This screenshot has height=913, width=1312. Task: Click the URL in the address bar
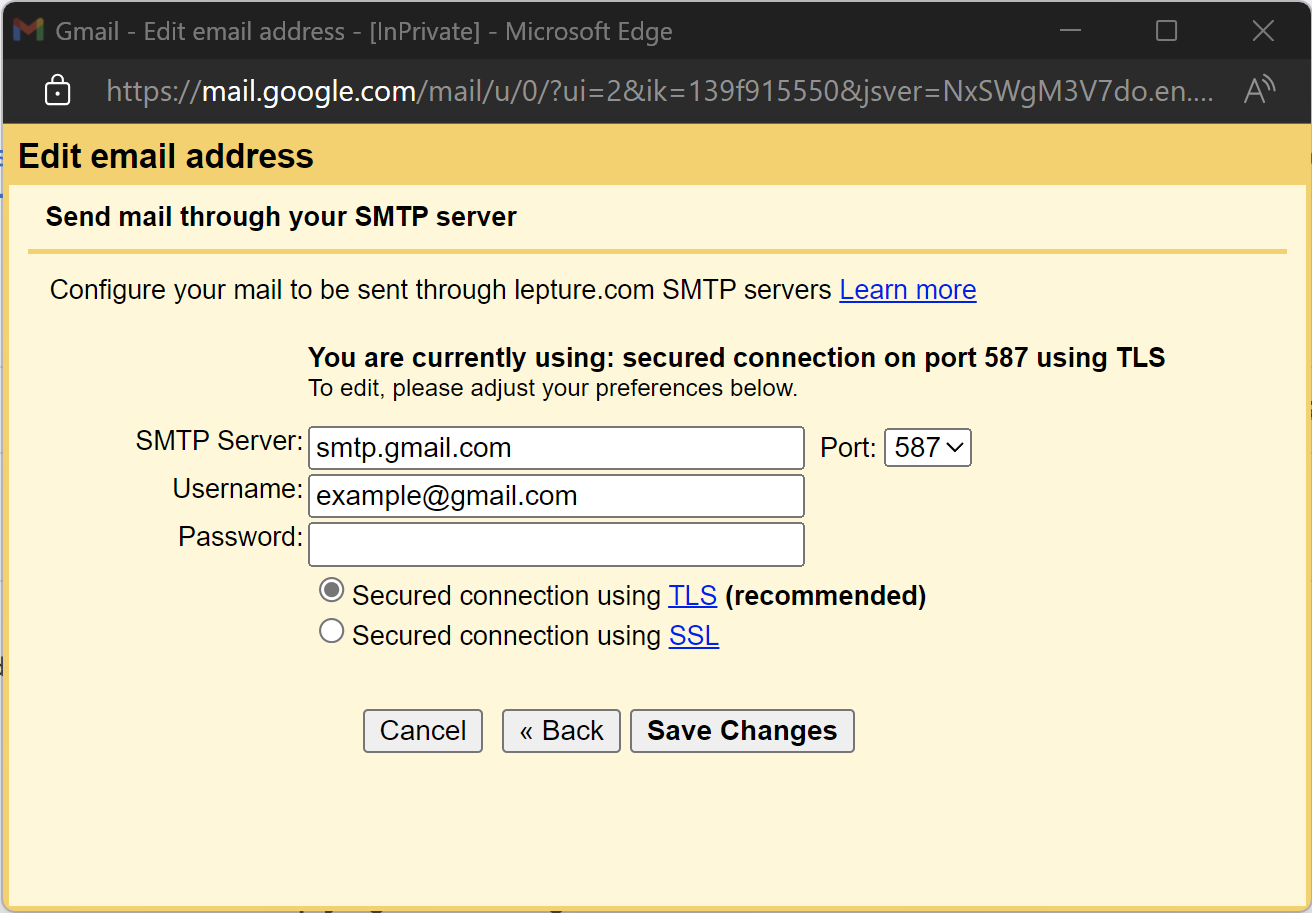(660, 92)
